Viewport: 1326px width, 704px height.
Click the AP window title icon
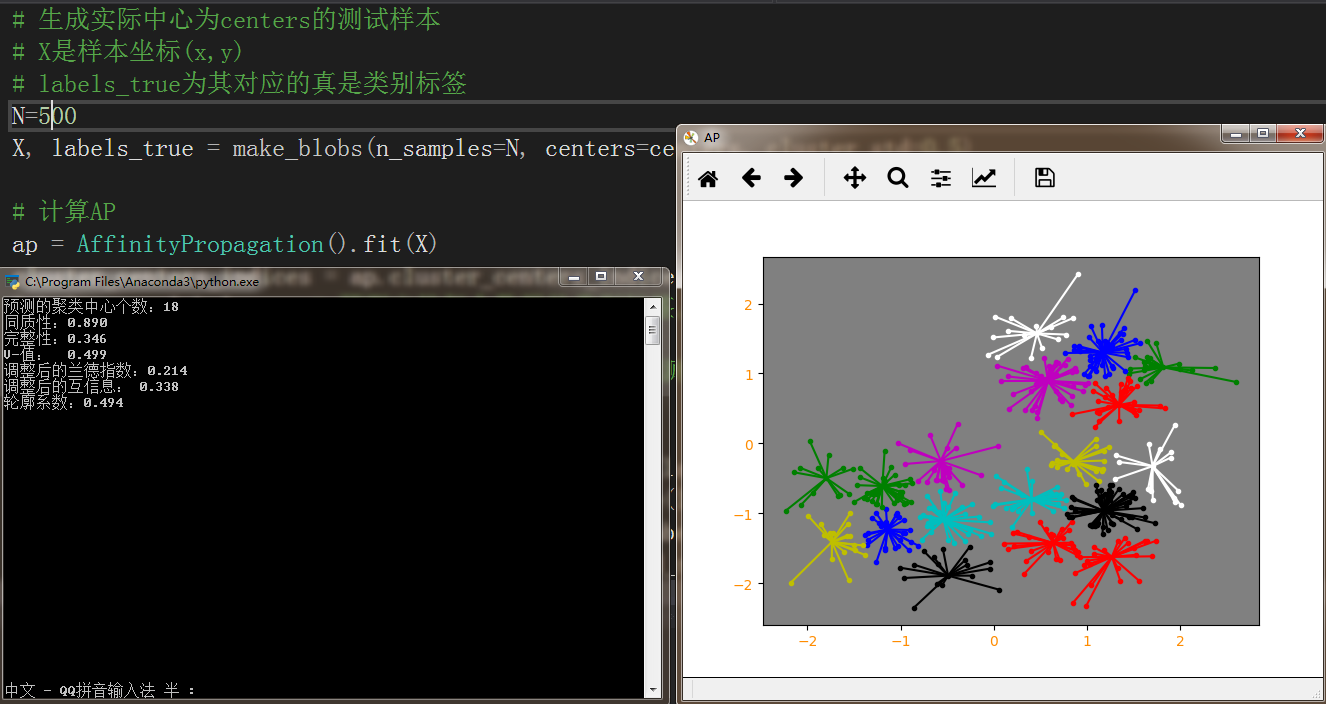click(691, 137)
